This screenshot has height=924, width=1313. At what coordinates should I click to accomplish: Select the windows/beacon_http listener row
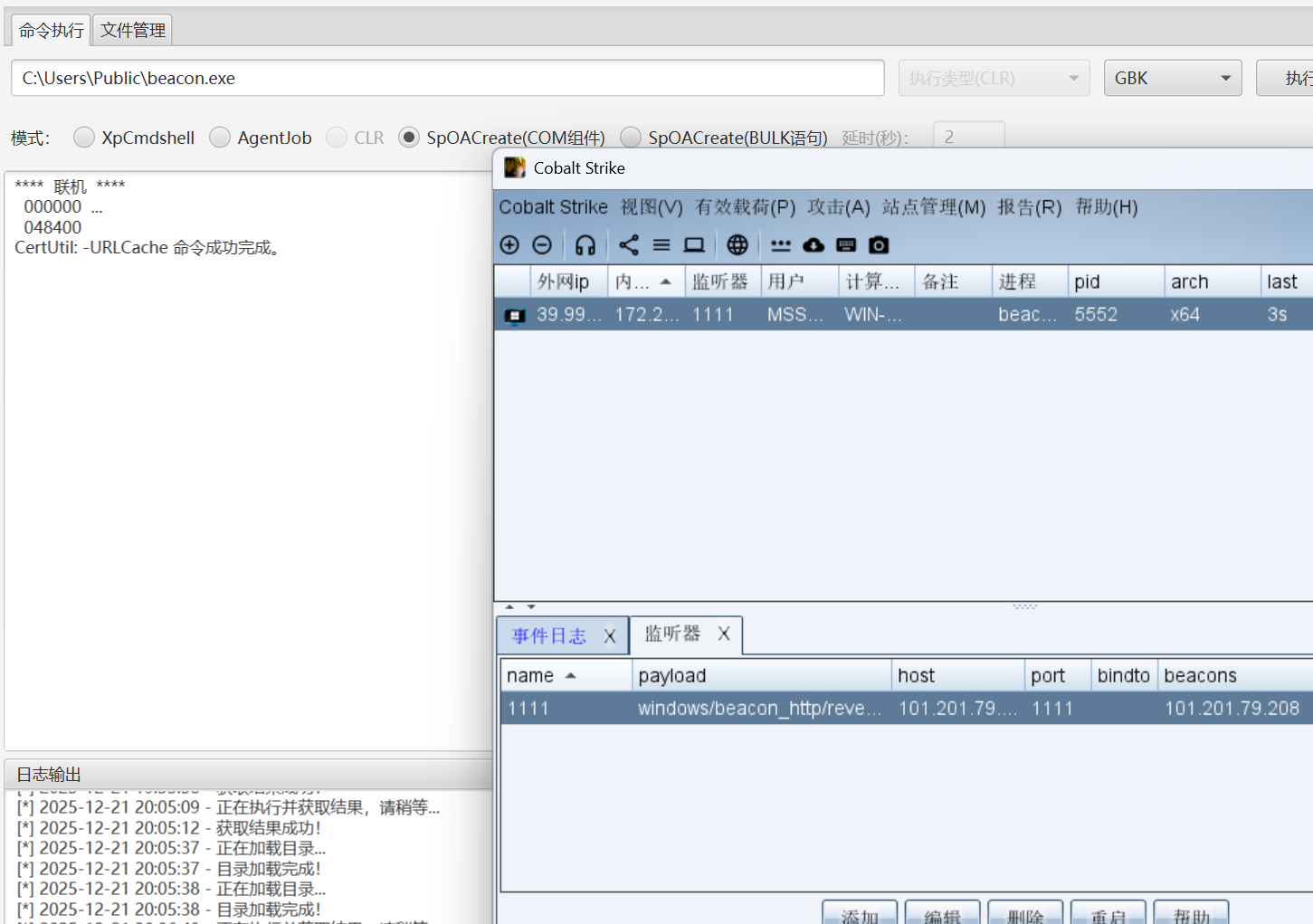point(907,708)
